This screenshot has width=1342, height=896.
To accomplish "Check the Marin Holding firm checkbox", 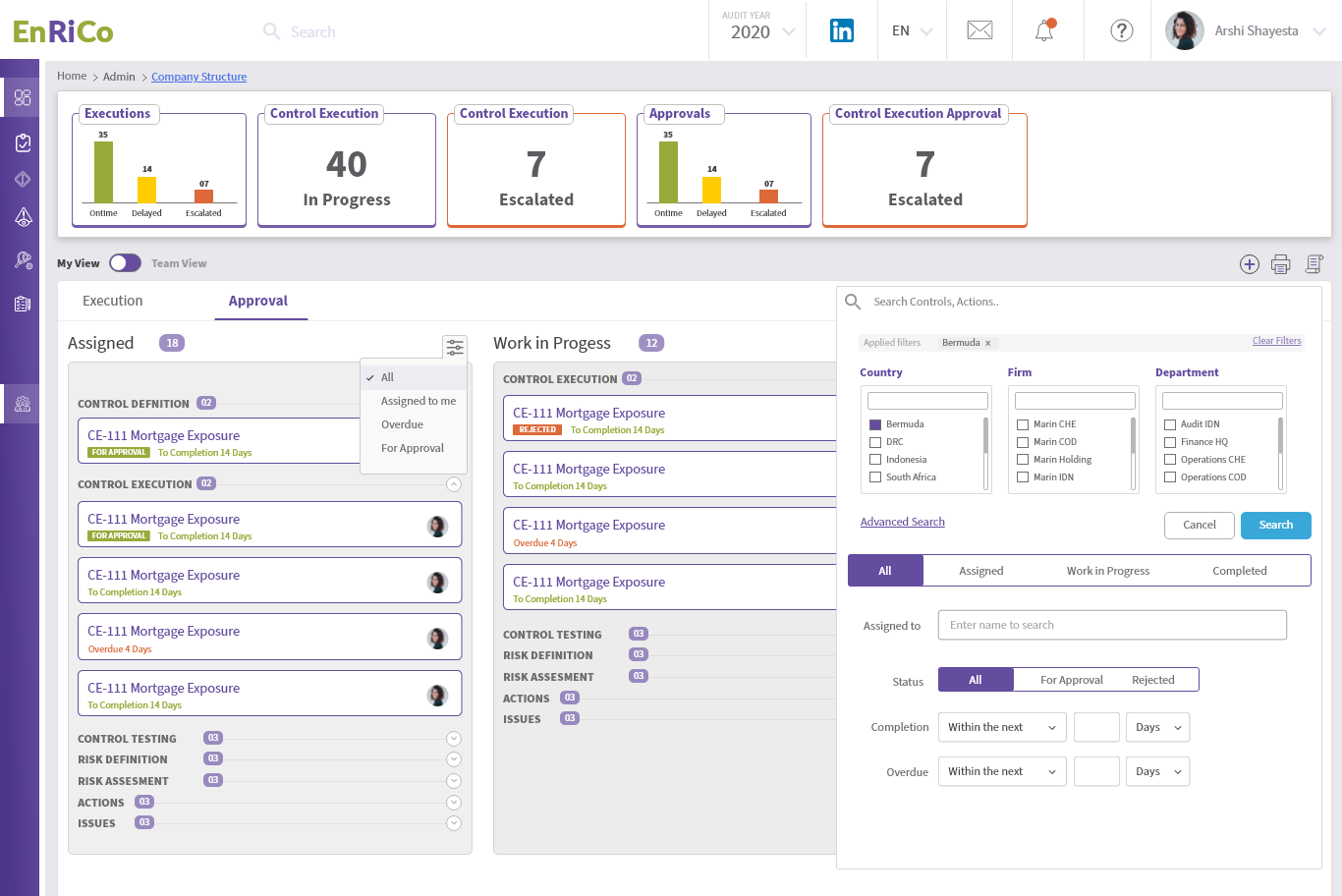I will pyautogui.click(x=1023, y=460).
